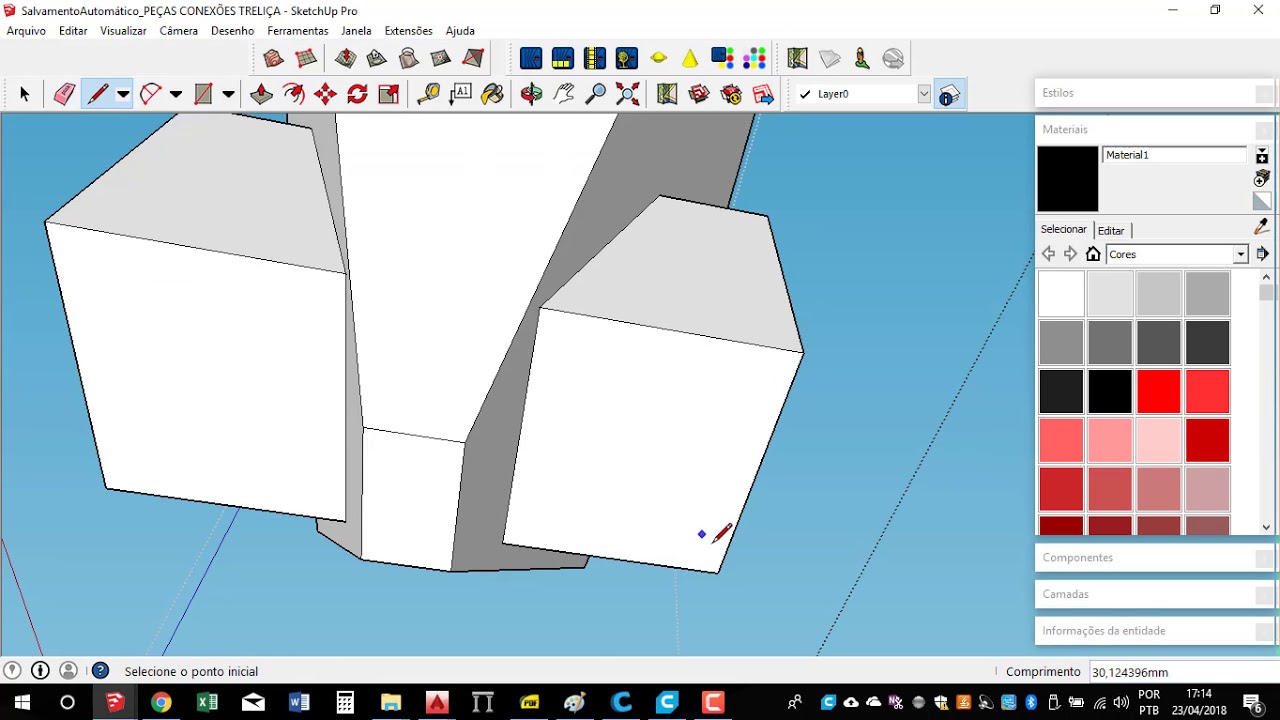Expand the Arc tool dropdown arrow
The height and width of the screenshot is (720, 1280).
pos(176,94)
